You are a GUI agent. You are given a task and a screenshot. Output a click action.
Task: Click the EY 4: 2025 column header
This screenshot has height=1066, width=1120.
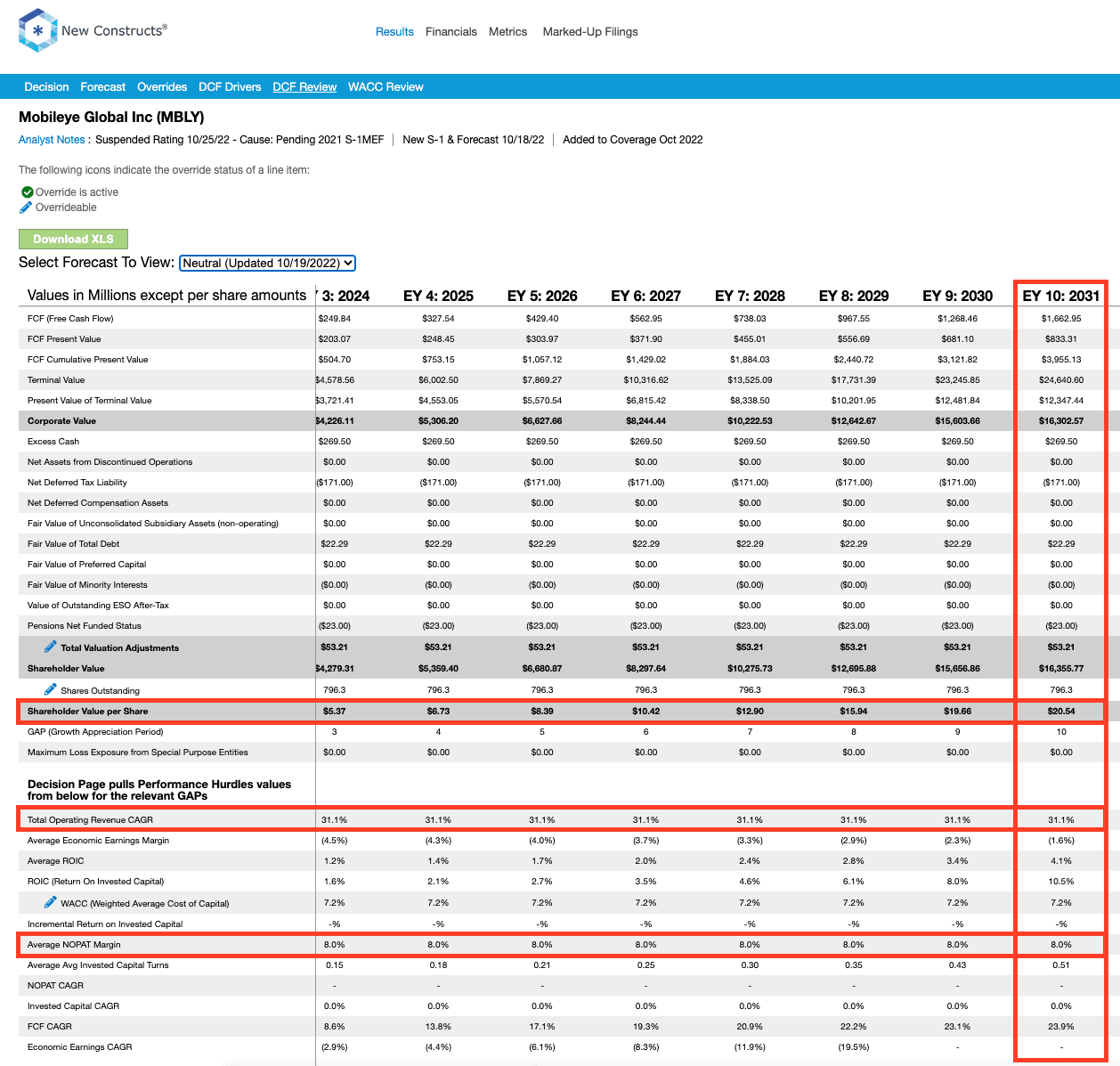pos(438,296)
